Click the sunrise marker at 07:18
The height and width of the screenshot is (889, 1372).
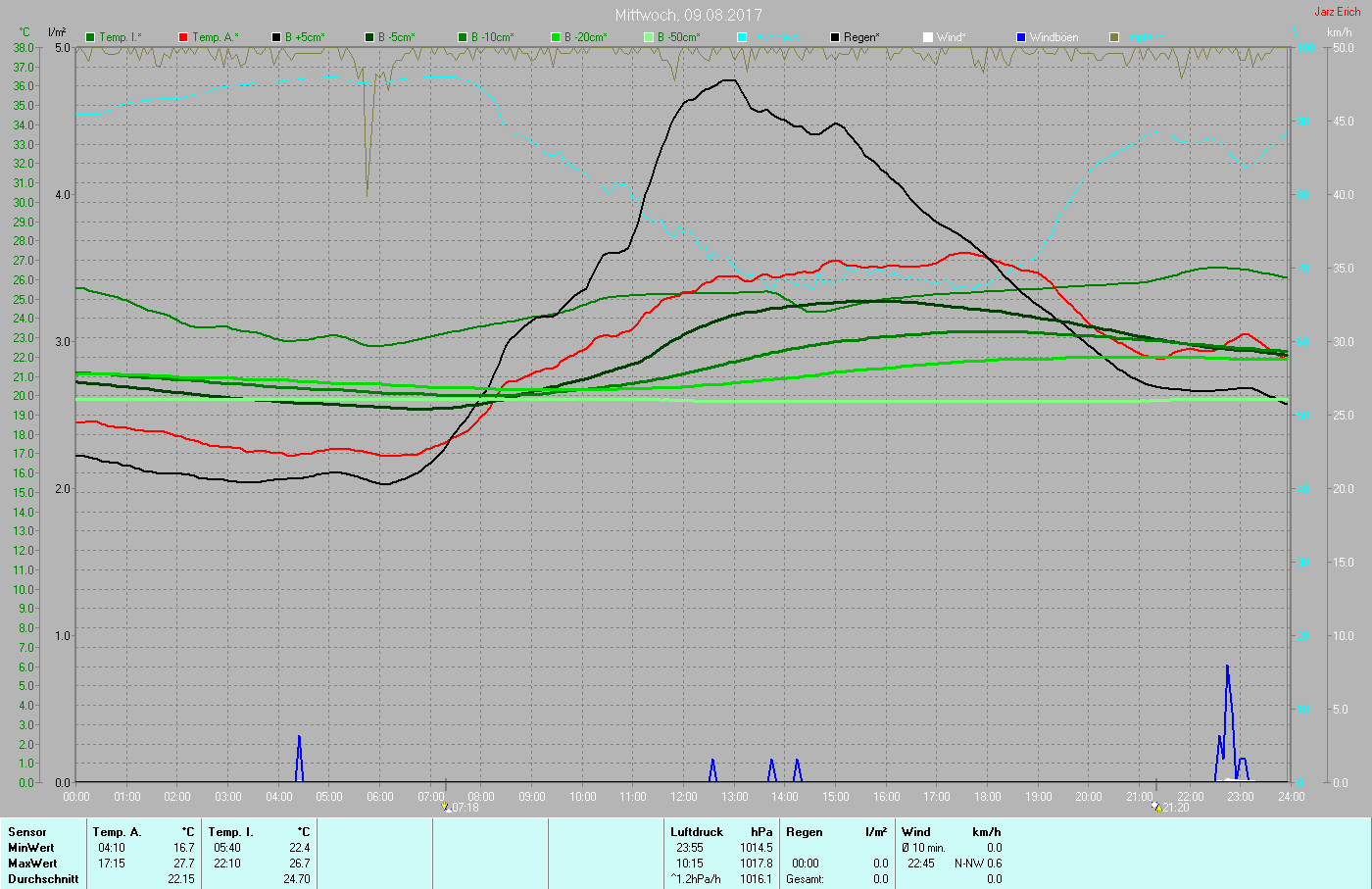447,808
